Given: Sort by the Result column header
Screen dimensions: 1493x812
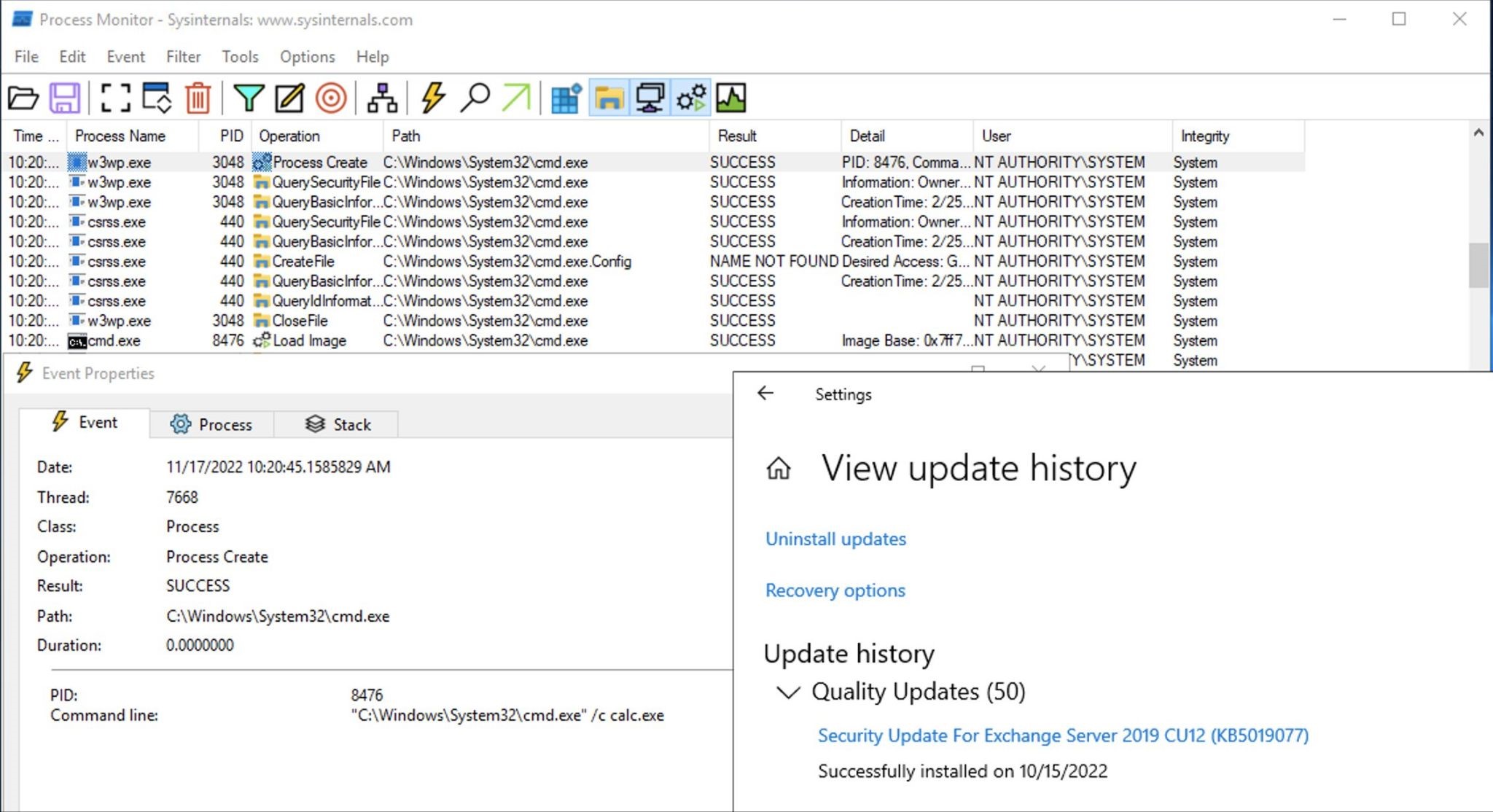Looking at the screenshot, I should (775, 136).
